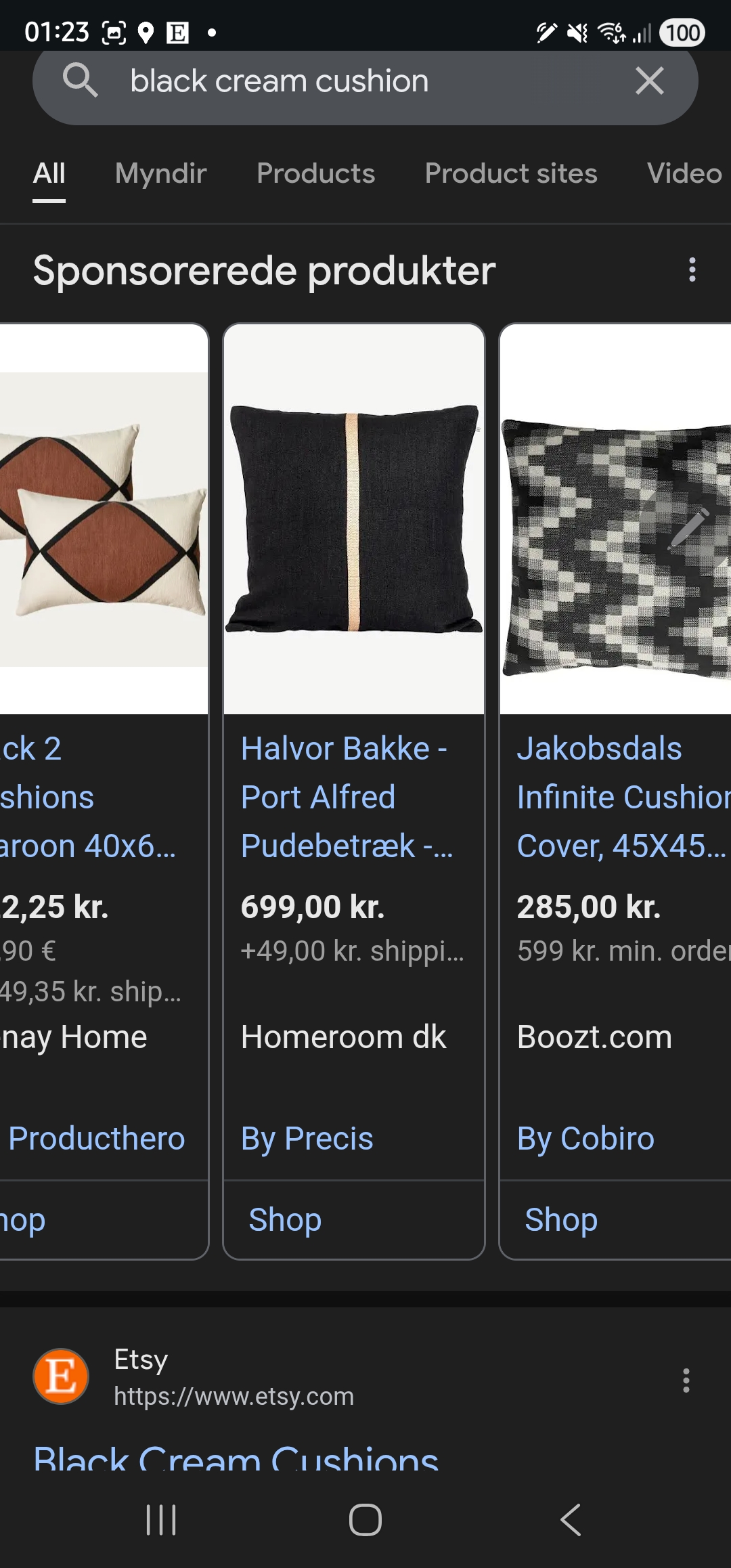Open Halvor Bakke Port Alfred product link

click(347, 797)
